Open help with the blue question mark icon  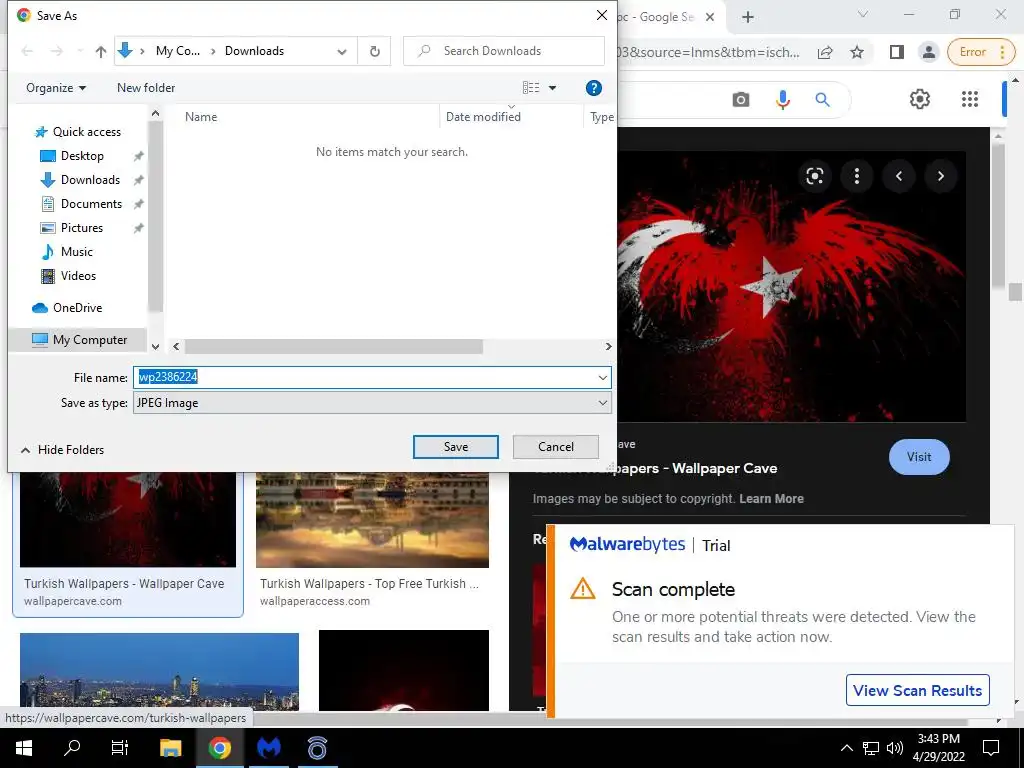593,88
